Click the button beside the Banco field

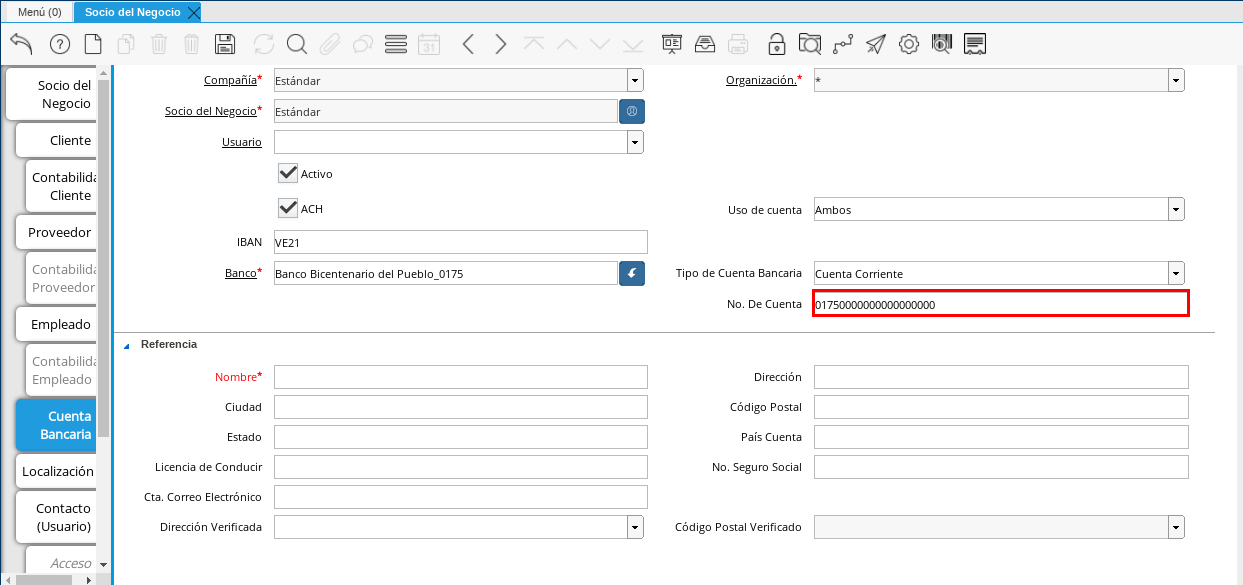(632, 273)
